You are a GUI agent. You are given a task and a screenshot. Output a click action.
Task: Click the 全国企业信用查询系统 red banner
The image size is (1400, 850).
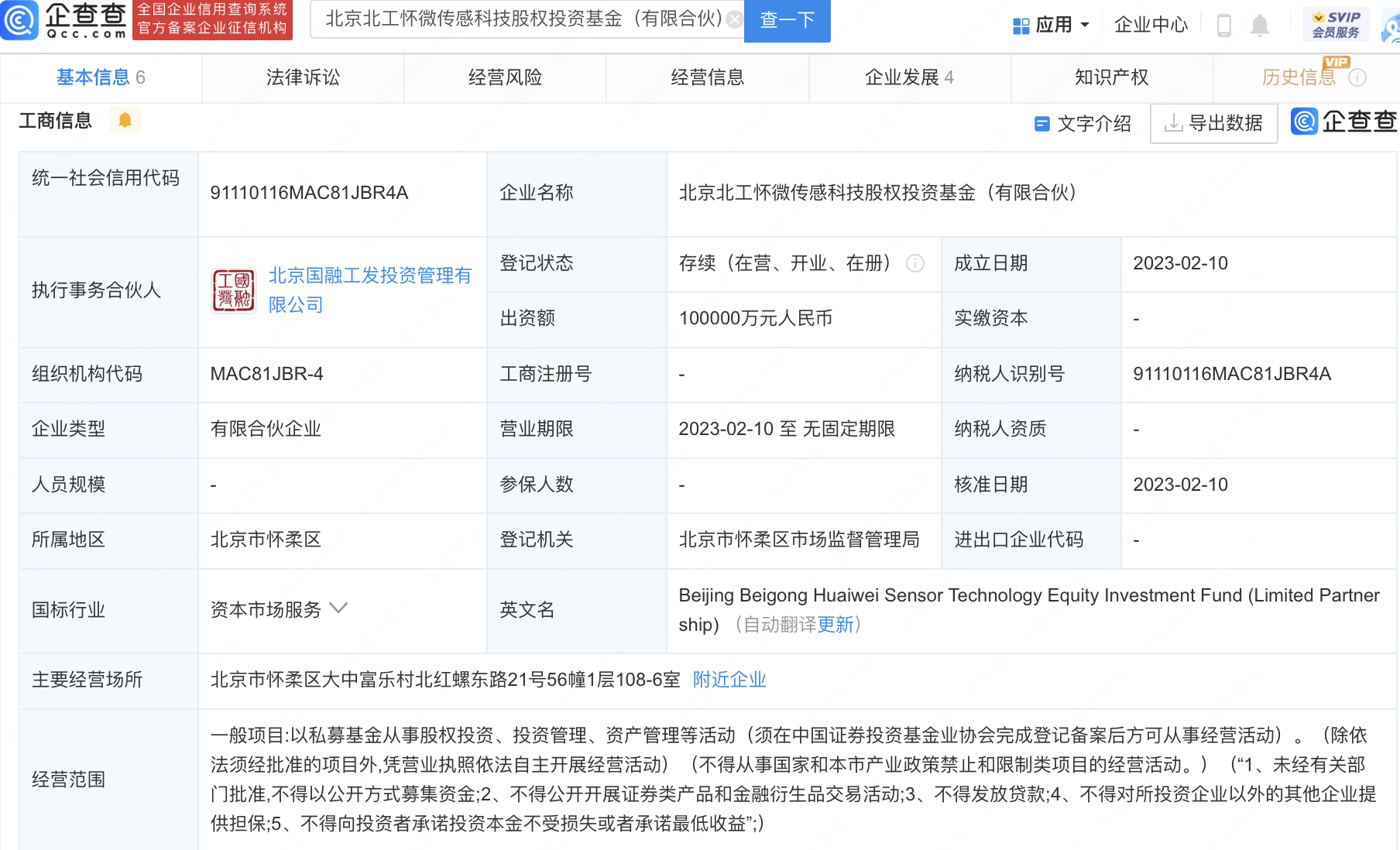point(212,19)
